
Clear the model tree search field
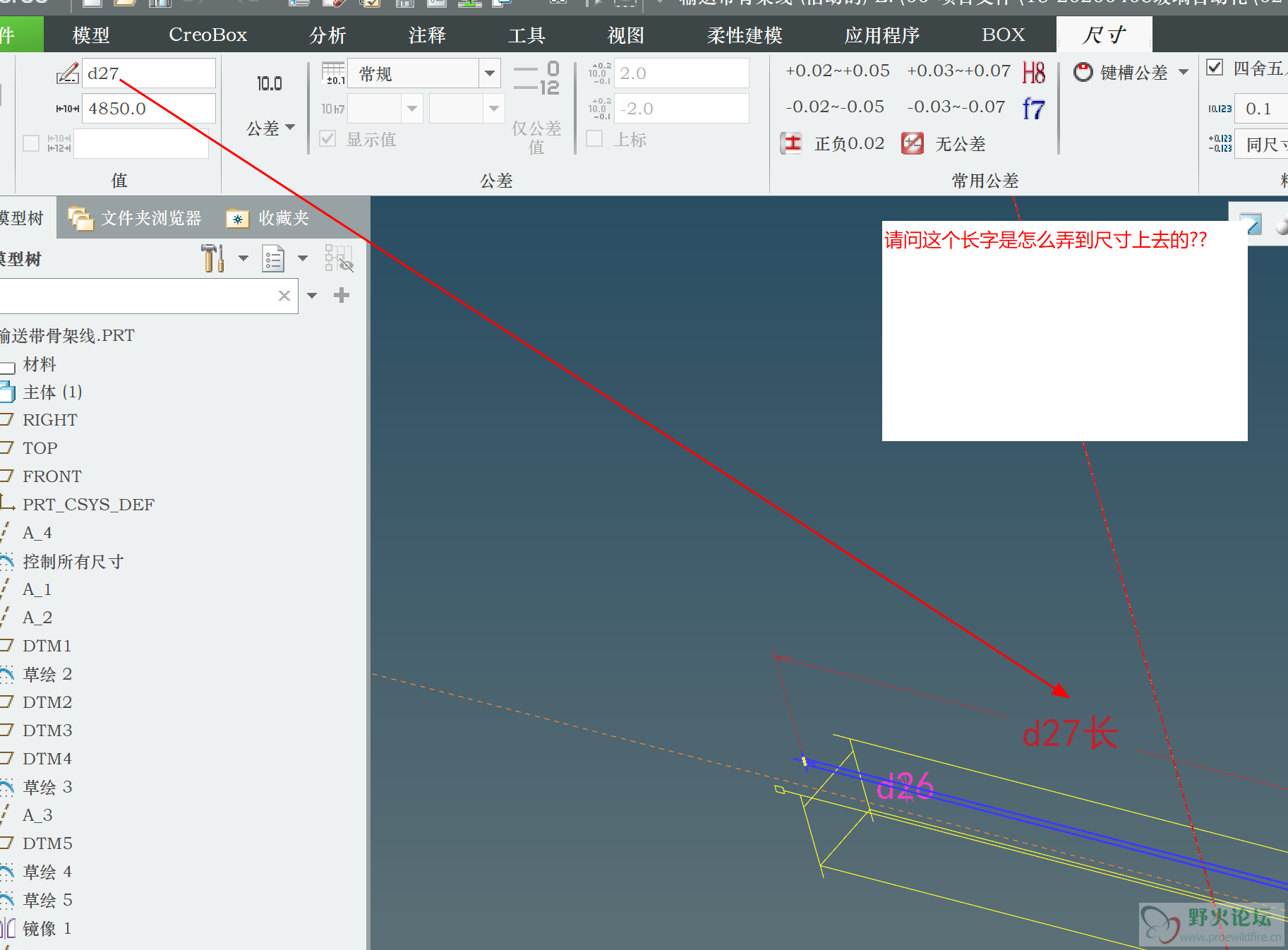pos(284,296)
